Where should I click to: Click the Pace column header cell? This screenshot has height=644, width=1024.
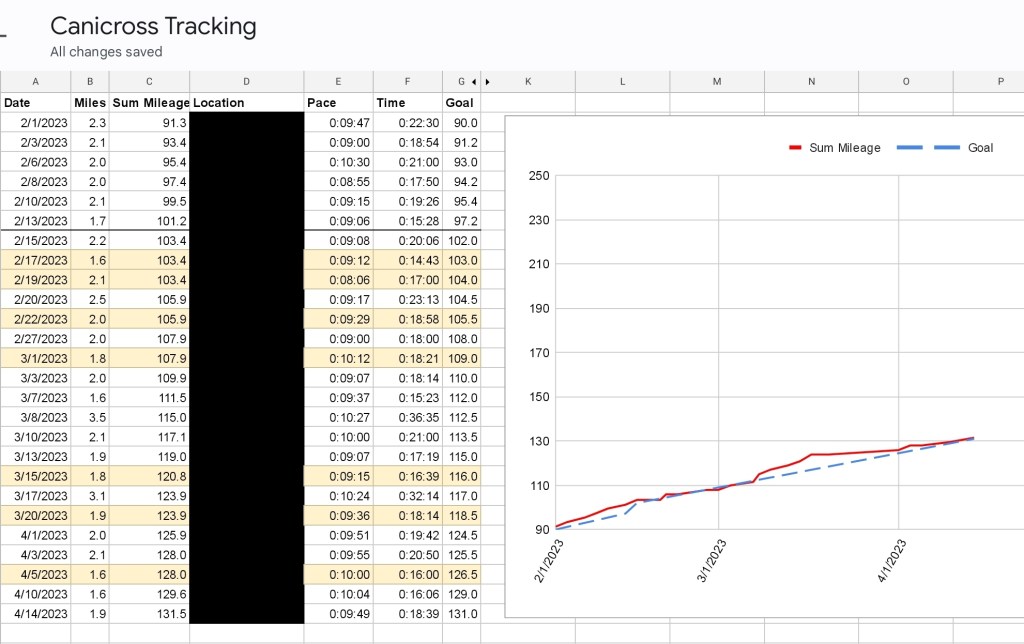(338, 102)
